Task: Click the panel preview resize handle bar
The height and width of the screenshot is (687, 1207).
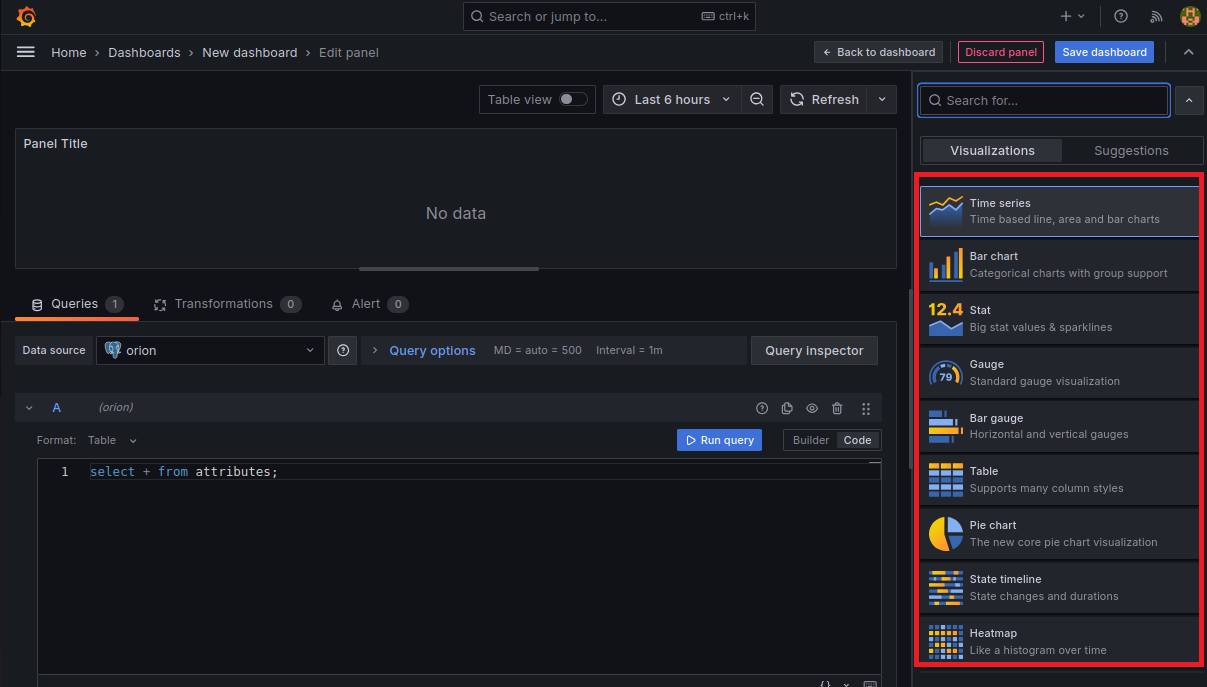Action: point(449,268)
